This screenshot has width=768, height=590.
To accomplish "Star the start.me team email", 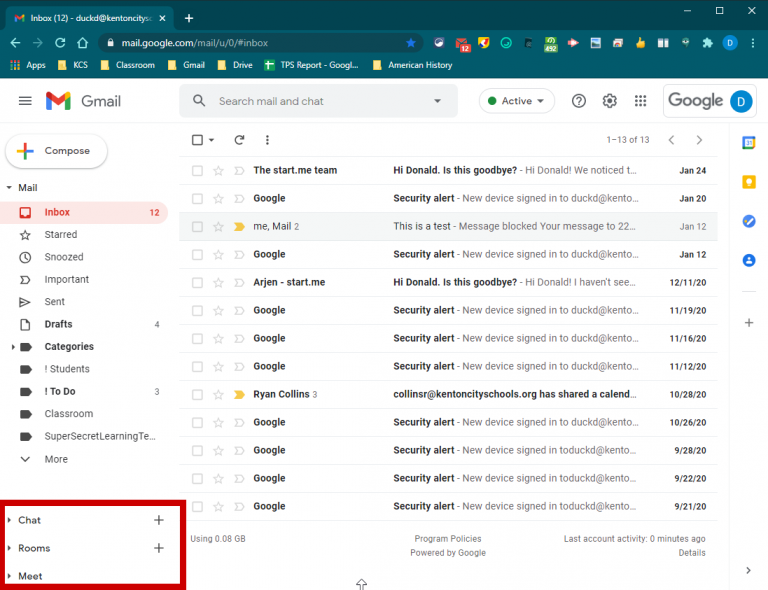I will pyautogui.click(x=218, y=170).
